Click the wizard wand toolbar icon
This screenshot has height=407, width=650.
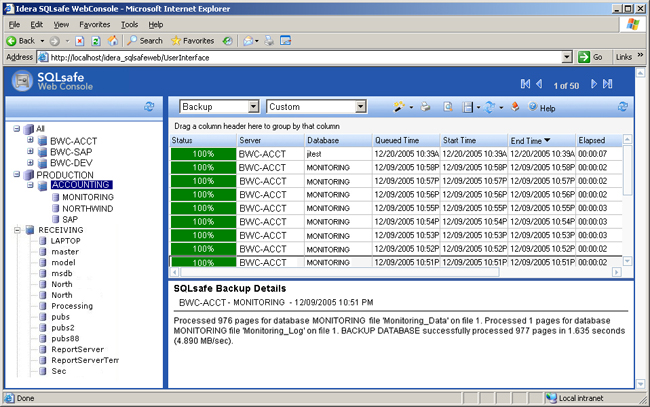pos(399,107)
